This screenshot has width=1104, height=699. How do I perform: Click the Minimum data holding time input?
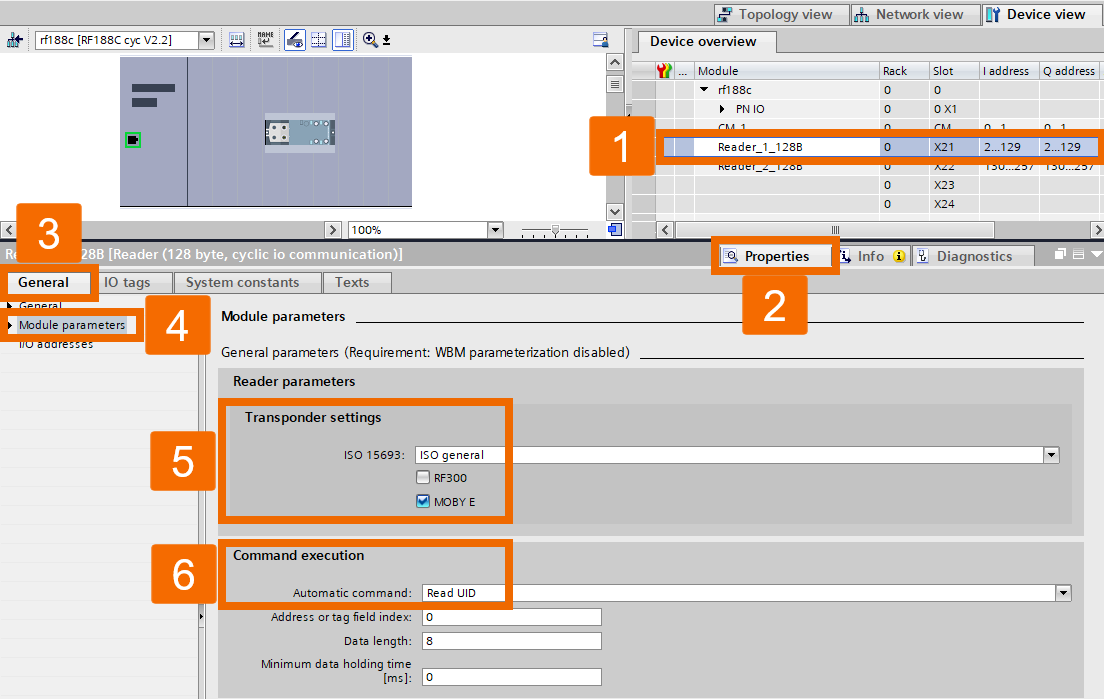coord(512,677)
